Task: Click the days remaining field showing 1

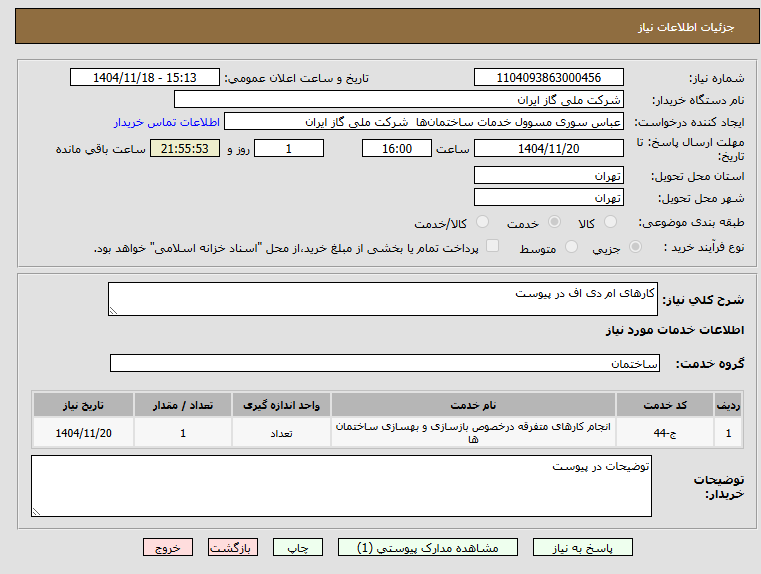Action: (289, 148)
